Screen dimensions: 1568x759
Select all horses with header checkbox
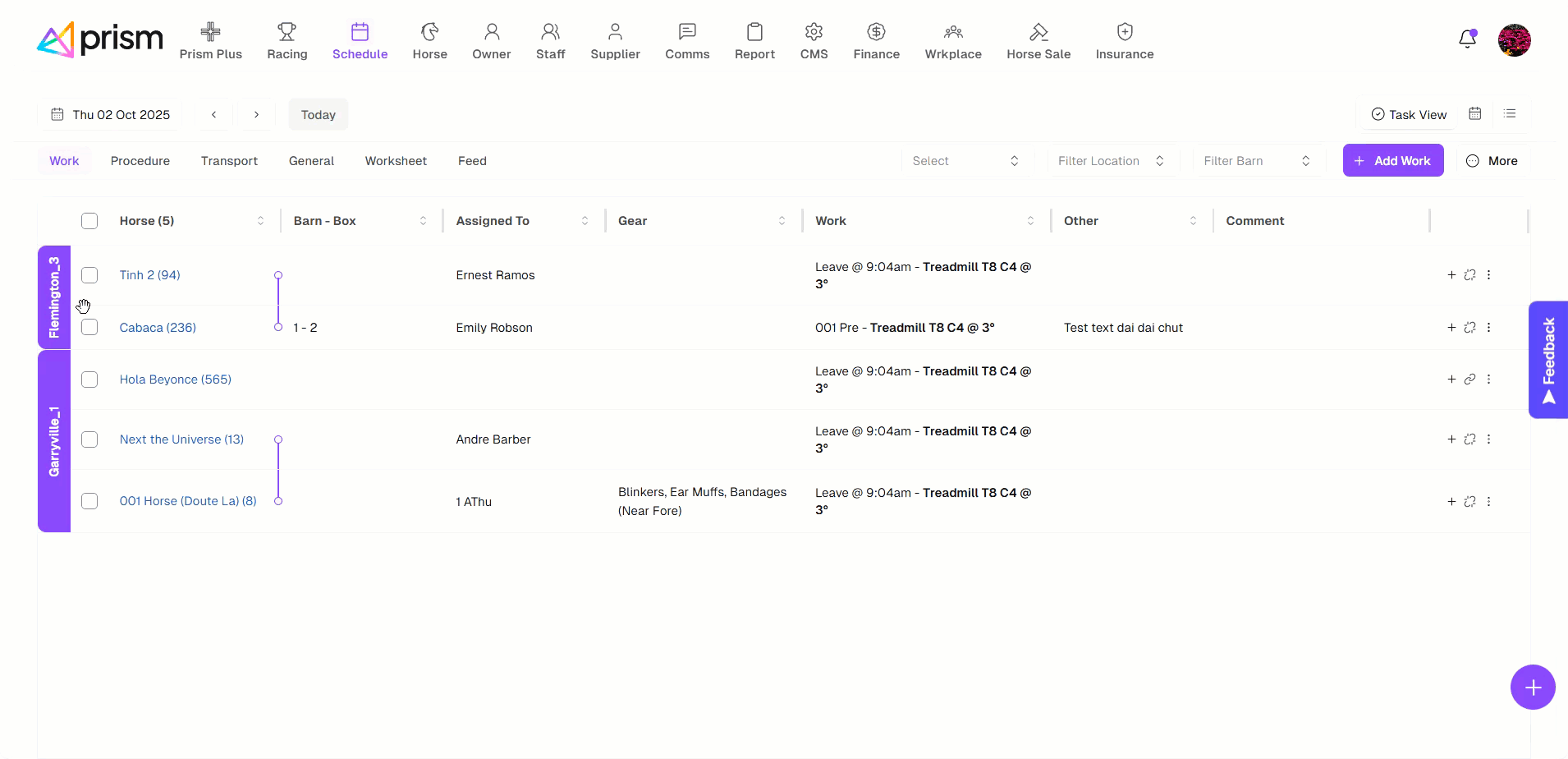pos(89,221)
